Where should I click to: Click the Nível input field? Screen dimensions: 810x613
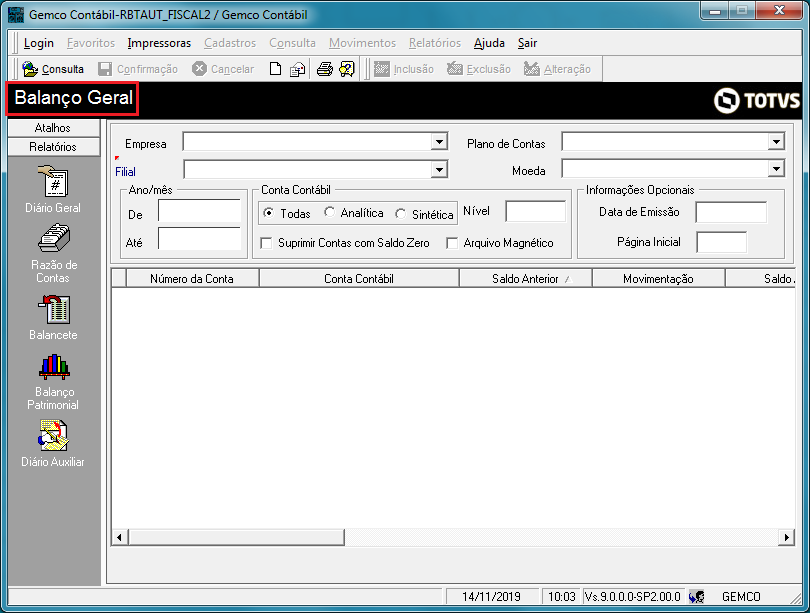(535, 212)
